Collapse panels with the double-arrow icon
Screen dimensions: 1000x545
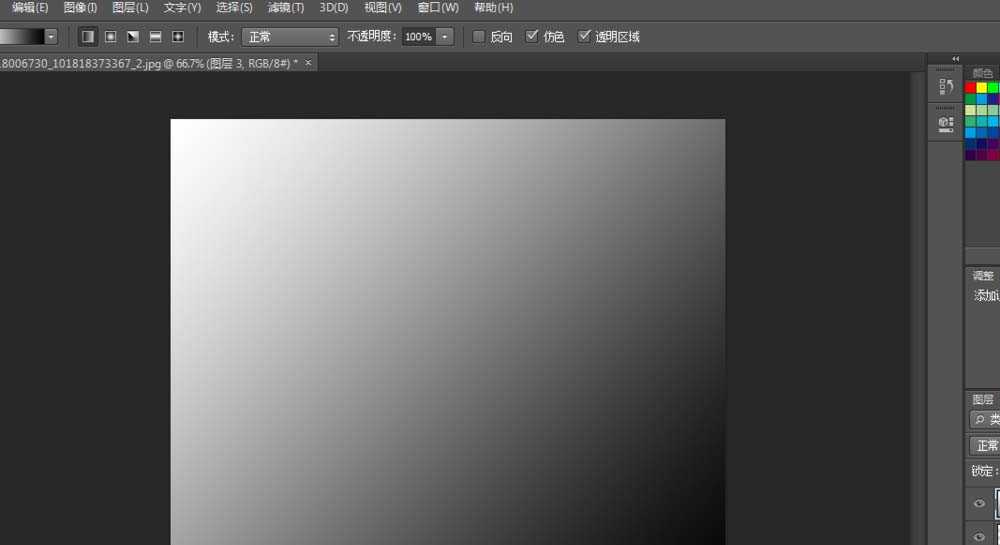coord(955,59)
